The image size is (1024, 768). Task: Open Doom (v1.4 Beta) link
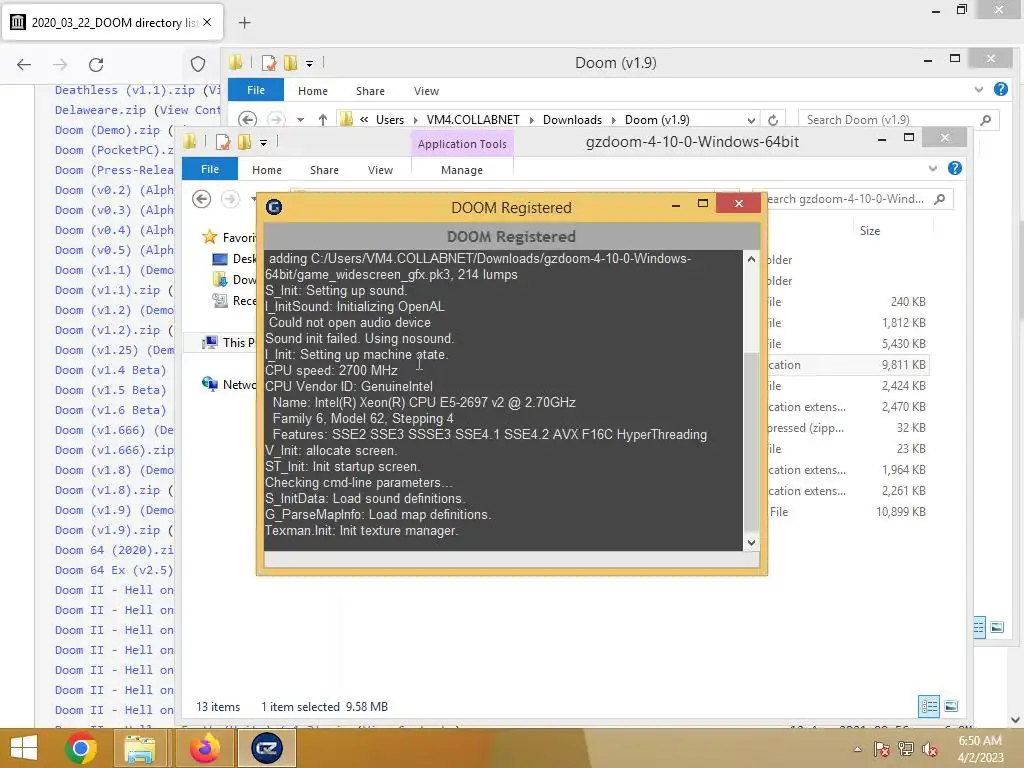pyautogui.click(x=110, y=370)
